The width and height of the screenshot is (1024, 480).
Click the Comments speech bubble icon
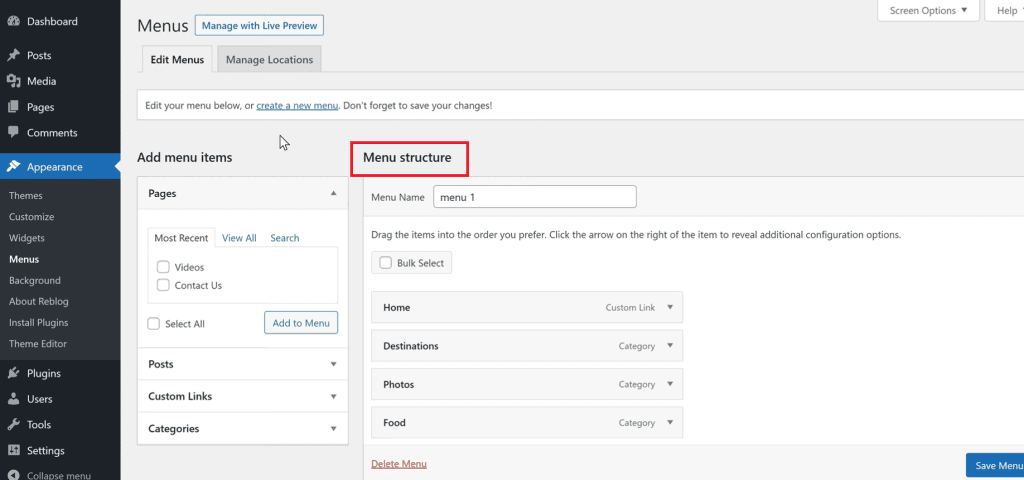coord(13,133)
